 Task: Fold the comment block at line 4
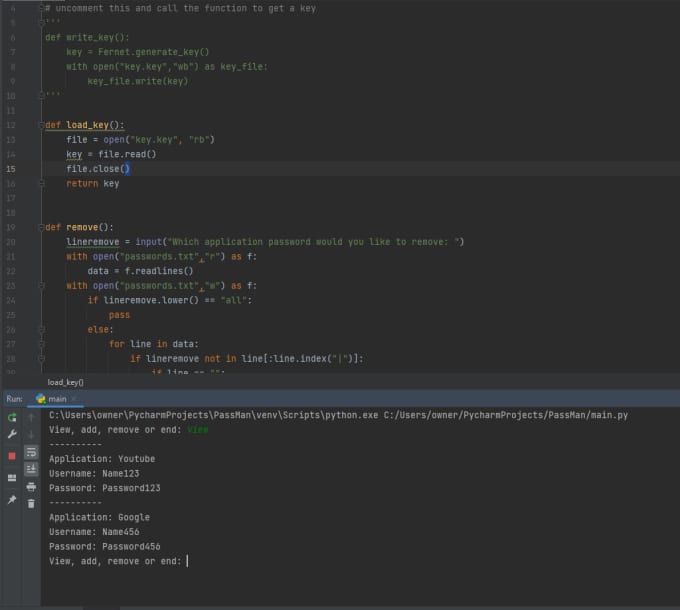tap(42, 8)
